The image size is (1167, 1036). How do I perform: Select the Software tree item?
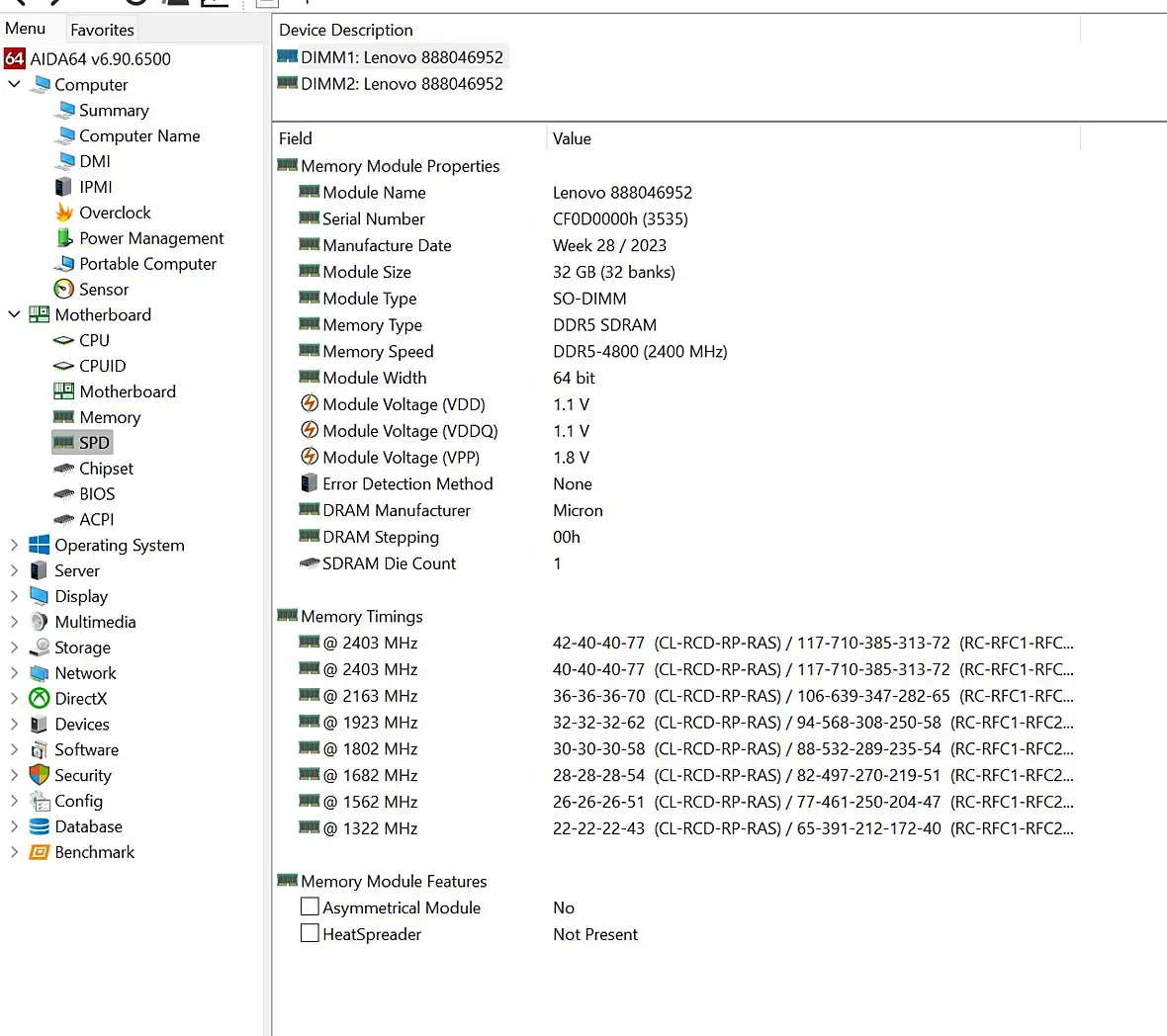(86, 749)
